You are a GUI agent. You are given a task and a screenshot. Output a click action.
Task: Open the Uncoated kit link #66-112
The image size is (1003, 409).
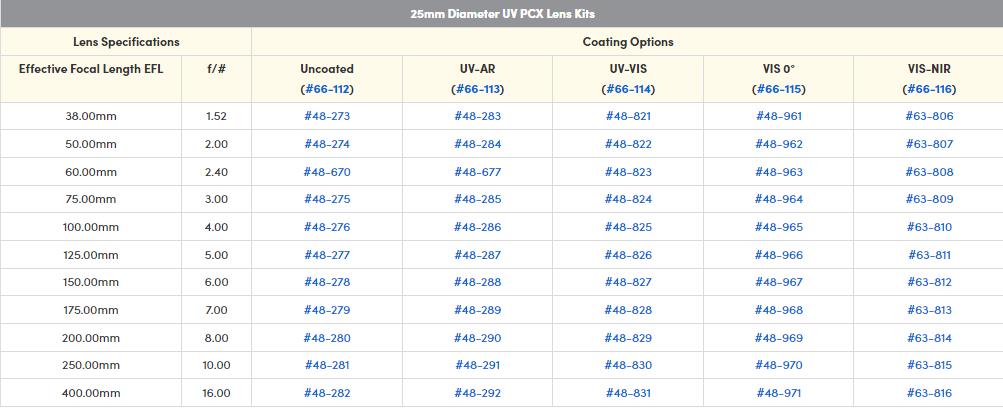[x=327, y=89]
